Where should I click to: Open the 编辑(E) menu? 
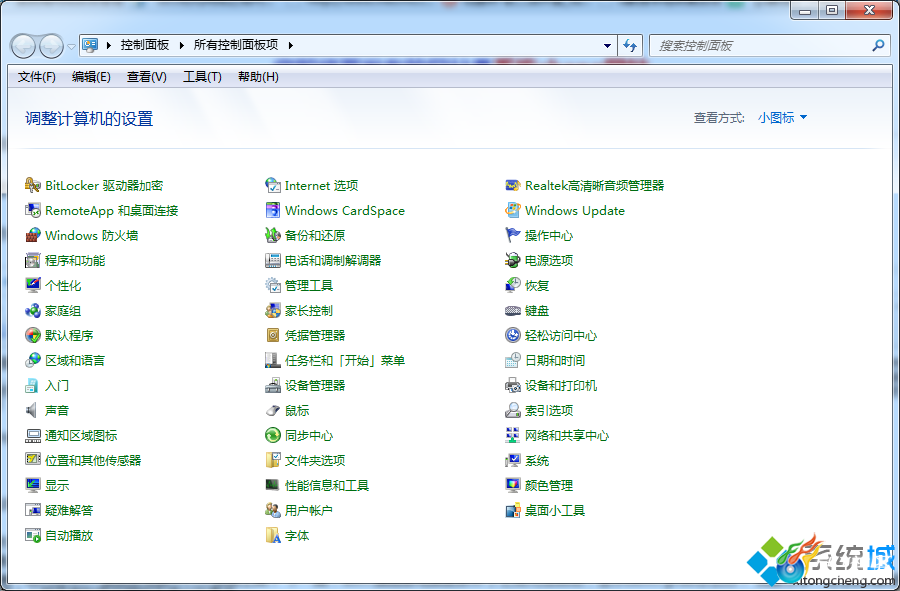[x=91, y=77]
